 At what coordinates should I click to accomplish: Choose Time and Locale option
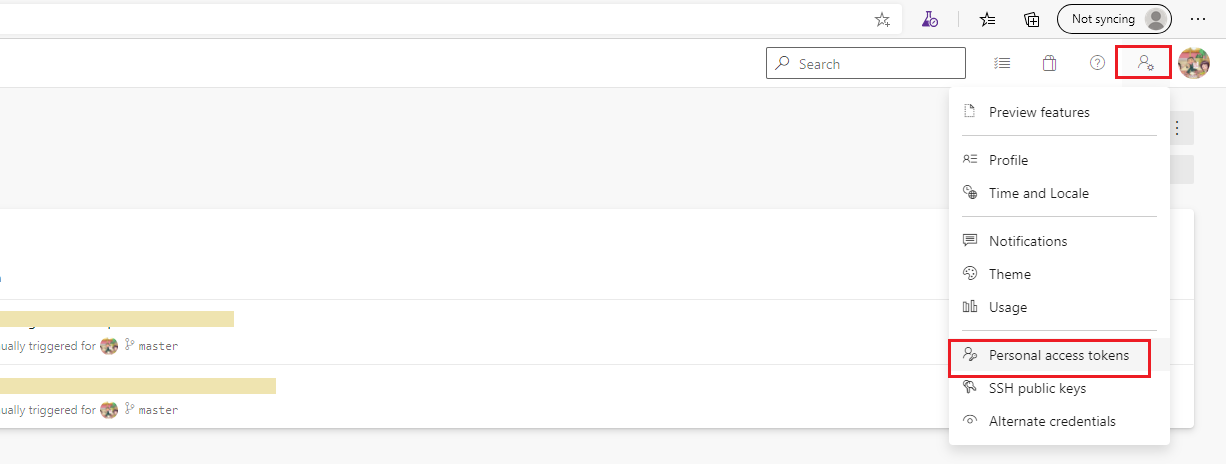click(1038, 193)
